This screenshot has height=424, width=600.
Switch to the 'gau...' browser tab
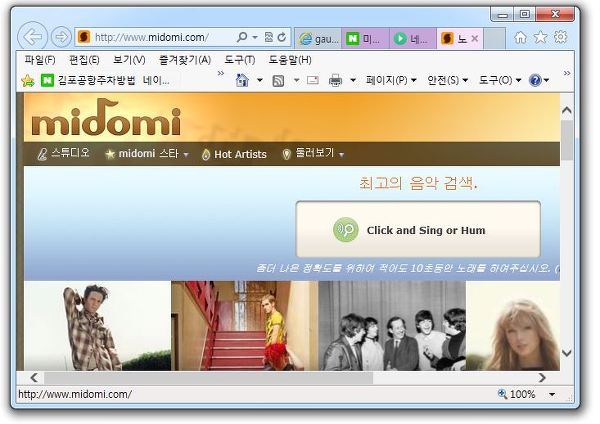pyautogui.click(x=318, y=38)
